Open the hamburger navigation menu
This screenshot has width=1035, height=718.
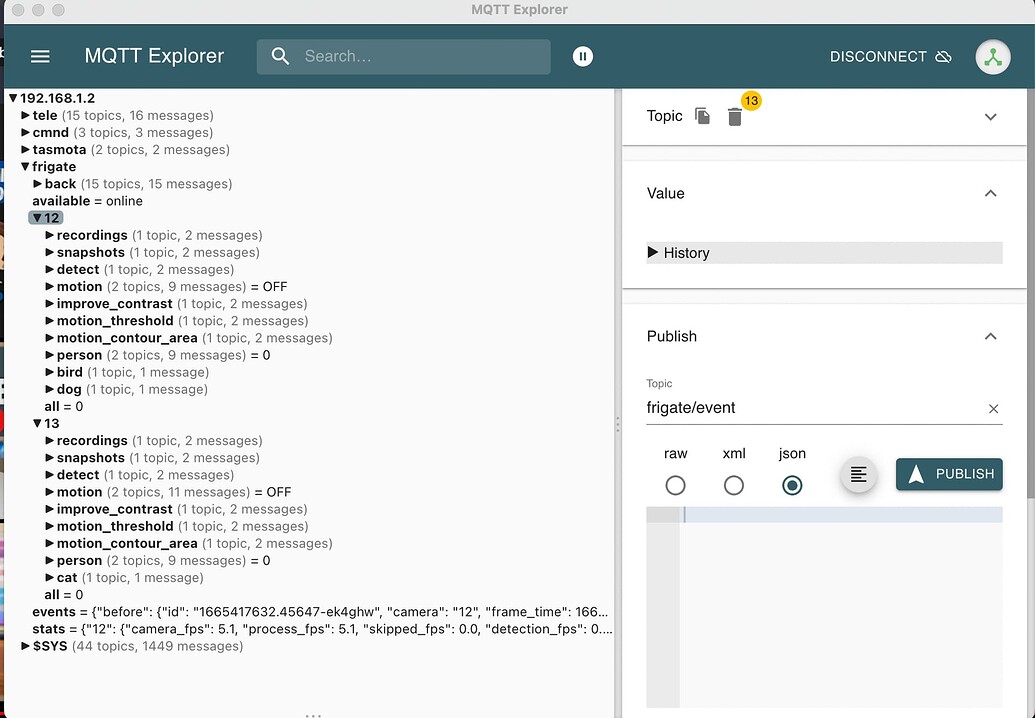coord(39,56)
